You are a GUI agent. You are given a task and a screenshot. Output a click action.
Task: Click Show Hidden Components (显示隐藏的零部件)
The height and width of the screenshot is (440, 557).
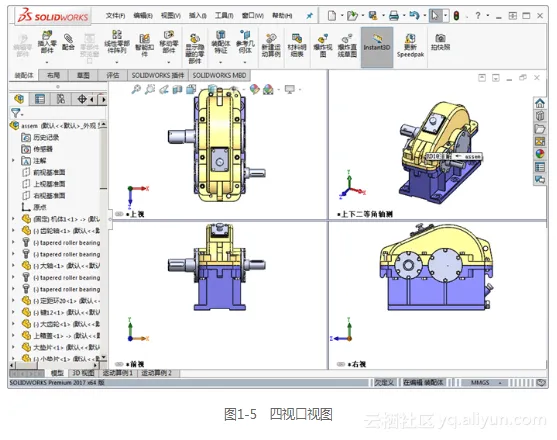(195, 49)
